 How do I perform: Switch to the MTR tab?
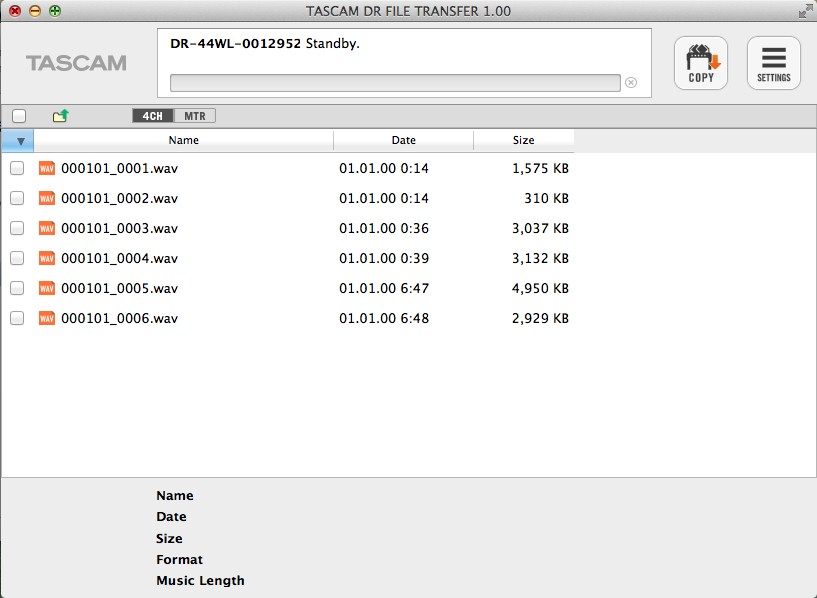click(195, 116)
